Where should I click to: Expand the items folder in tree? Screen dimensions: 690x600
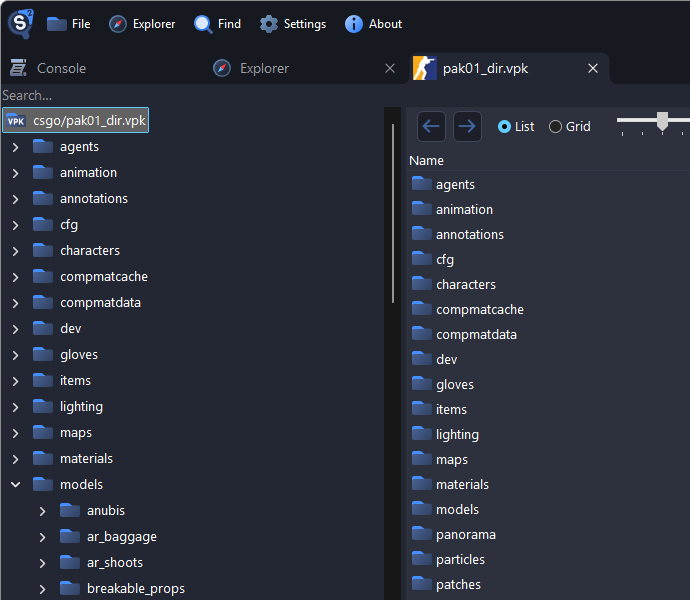pyautogui.click(x=15, y=381)
